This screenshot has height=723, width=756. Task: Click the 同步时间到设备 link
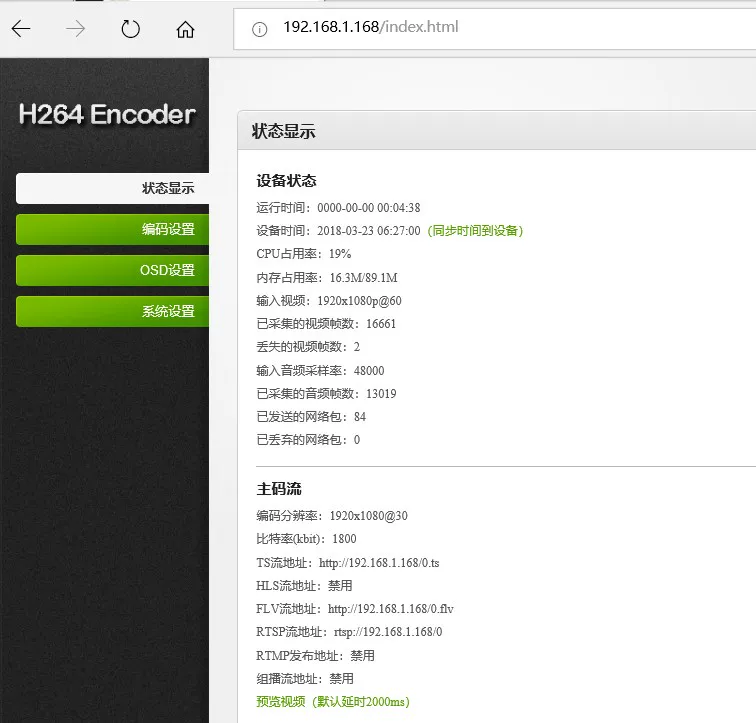(x=475, y=230)
